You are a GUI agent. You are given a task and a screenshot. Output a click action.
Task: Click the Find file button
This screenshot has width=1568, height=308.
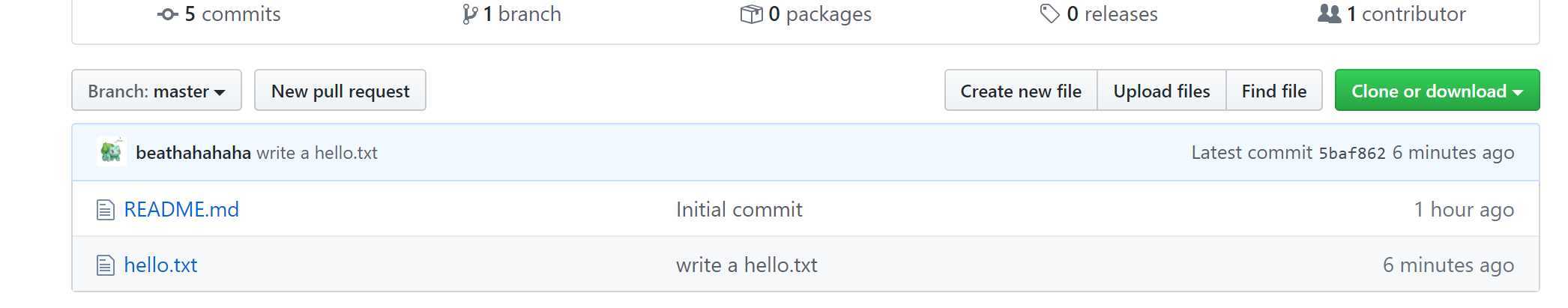[x=1274, y=91]
